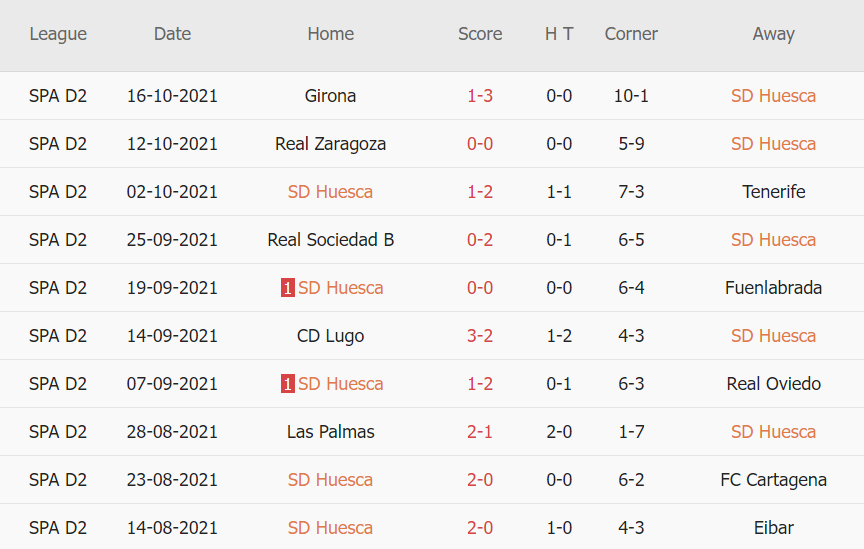Open CD Lugo team page

coord(330,336)
